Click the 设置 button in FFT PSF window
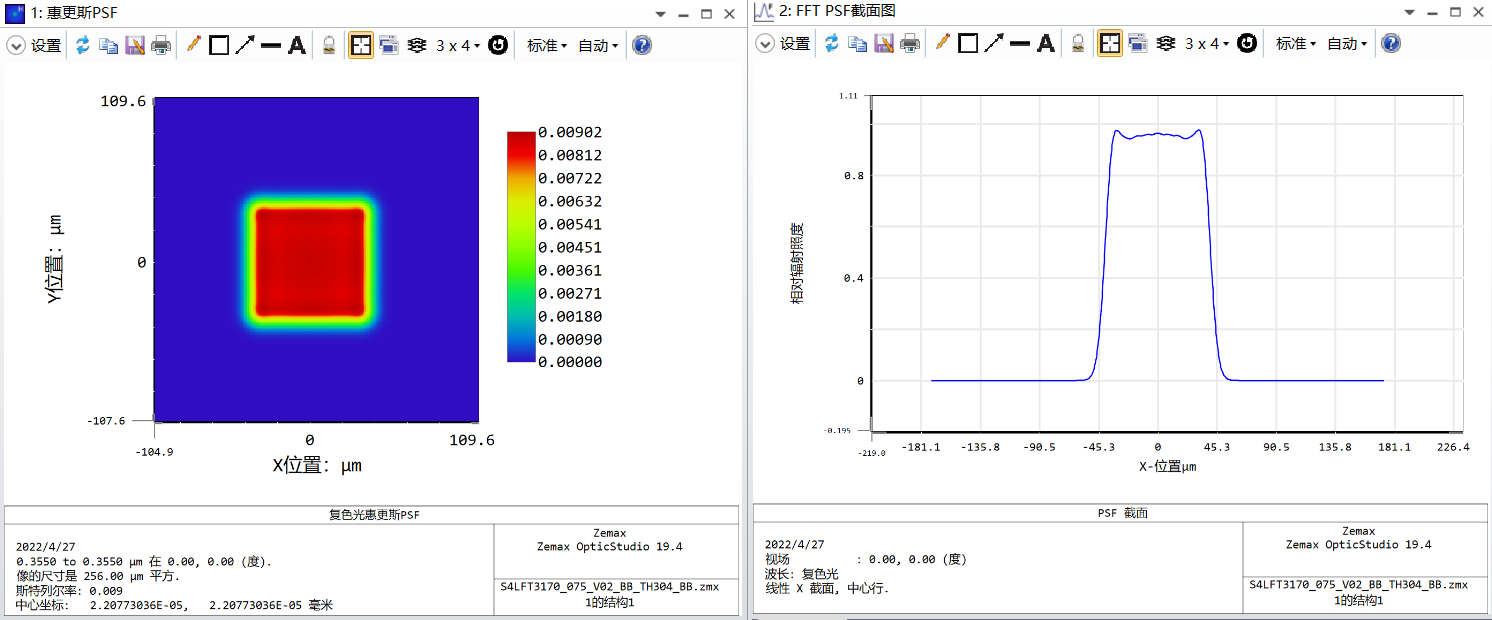This screenshot has height=620, width=1492. point(794,44)
